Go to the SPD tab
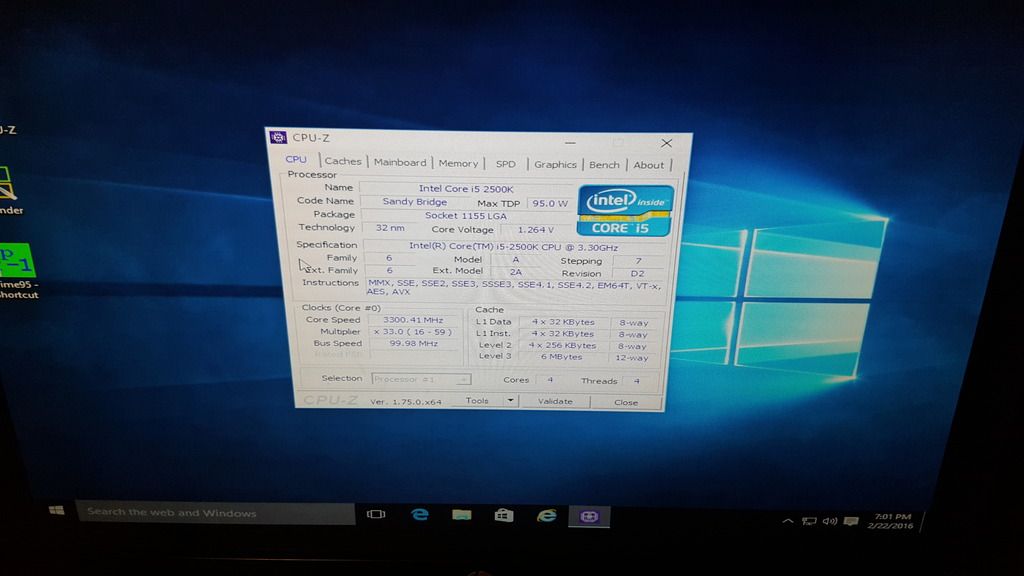The height and width of the screenshot is (576, 1024). (505, 164)
